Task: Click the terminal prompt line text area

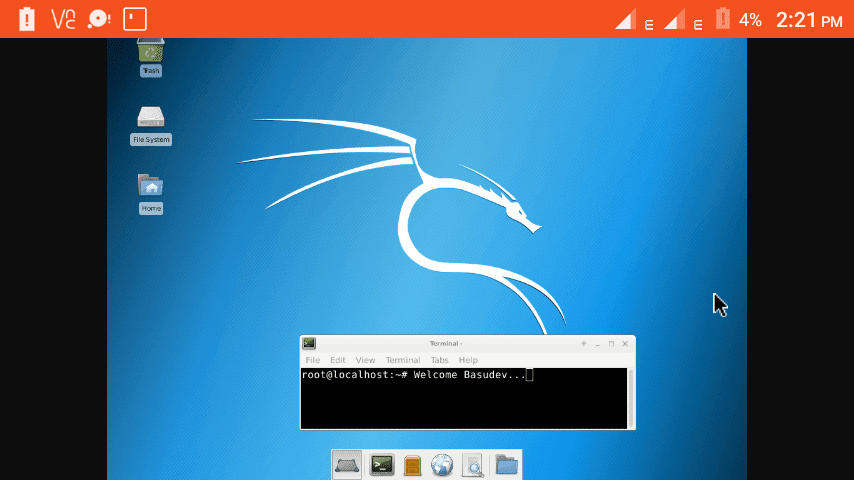Action: coord(417,375)
